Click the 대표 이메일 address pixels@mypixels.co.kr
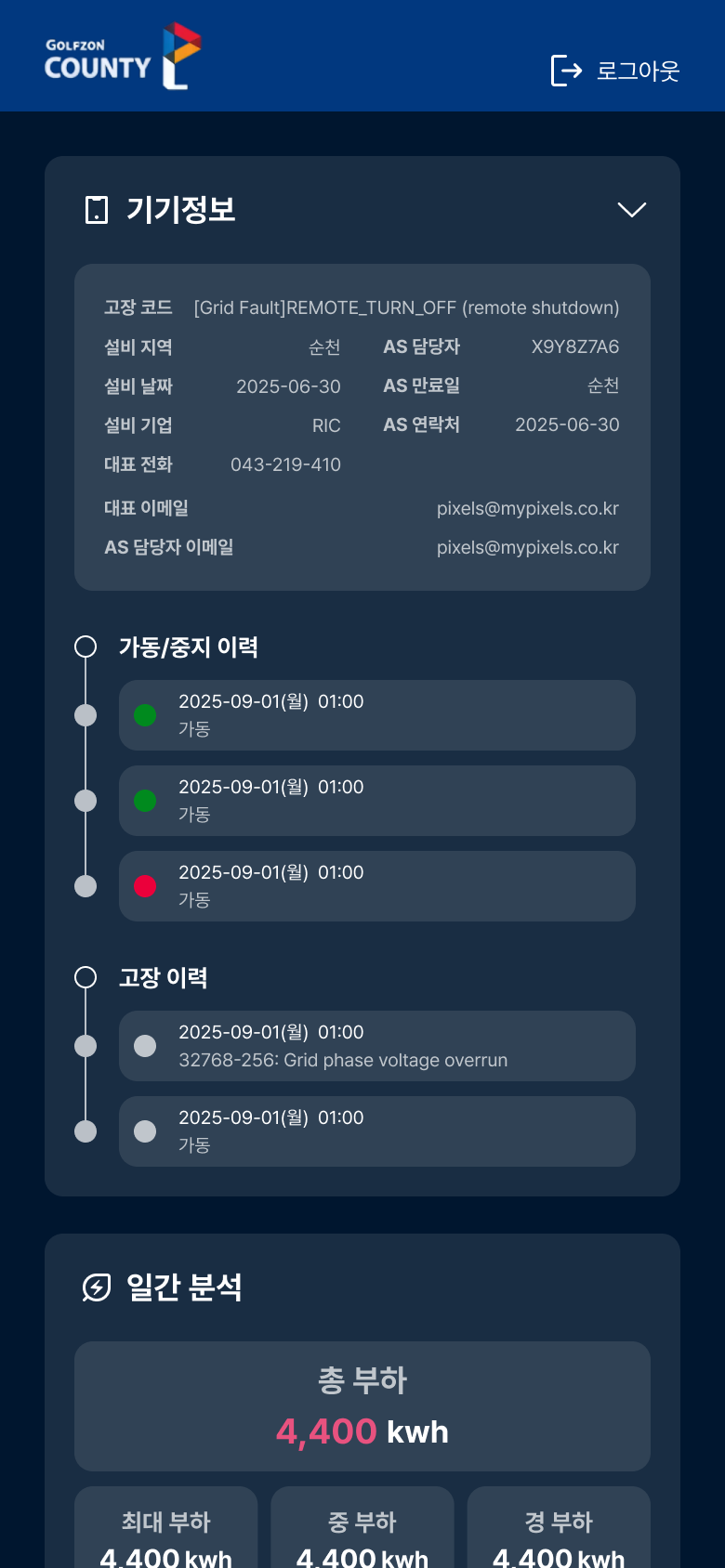Viewport: 725px width, 1568px height. click(527, 509)
